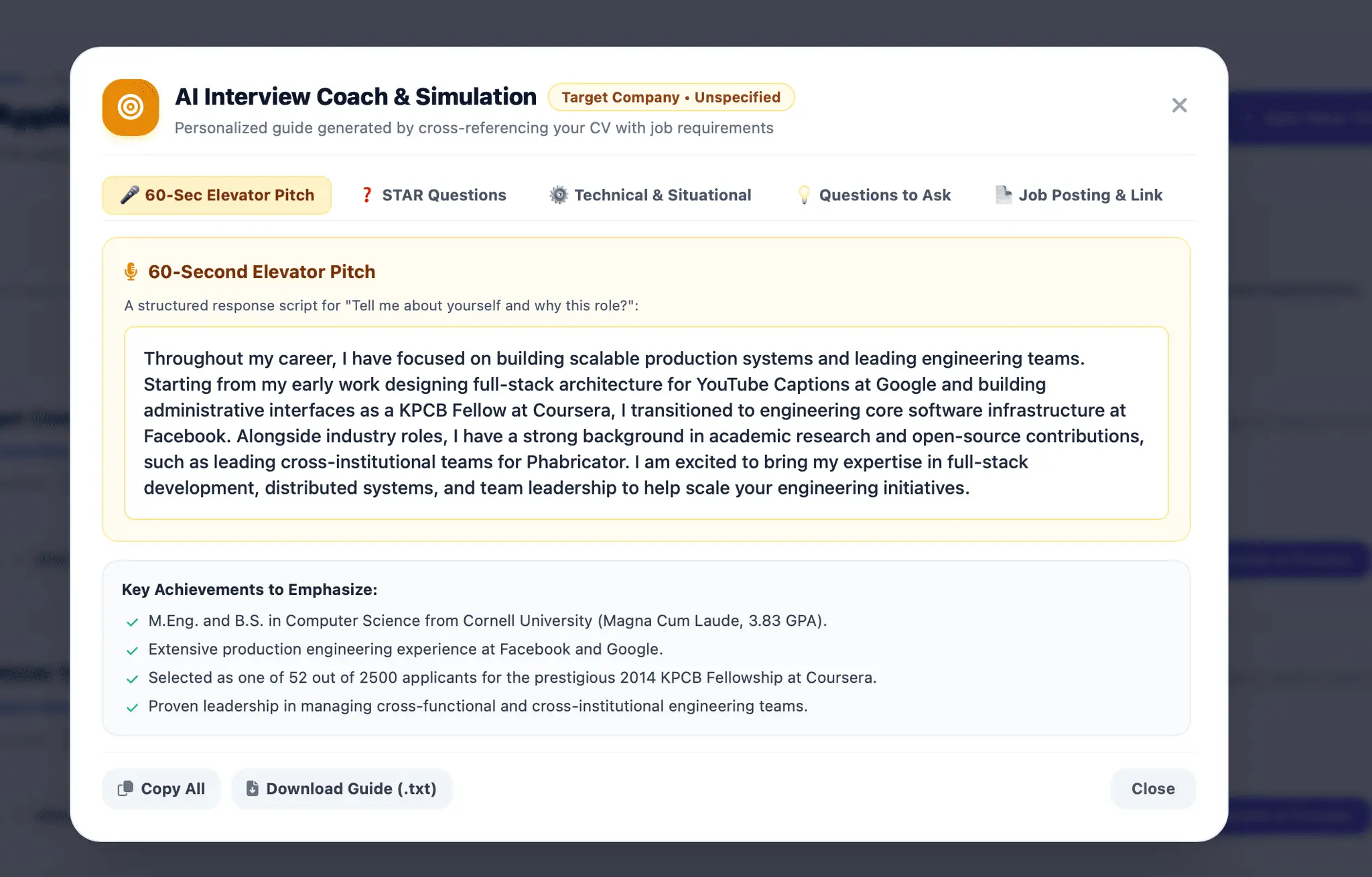Open the Job Posting & Link tab
The height and width of the screenshot is (877, 1372).
(x=1079, y=195)
